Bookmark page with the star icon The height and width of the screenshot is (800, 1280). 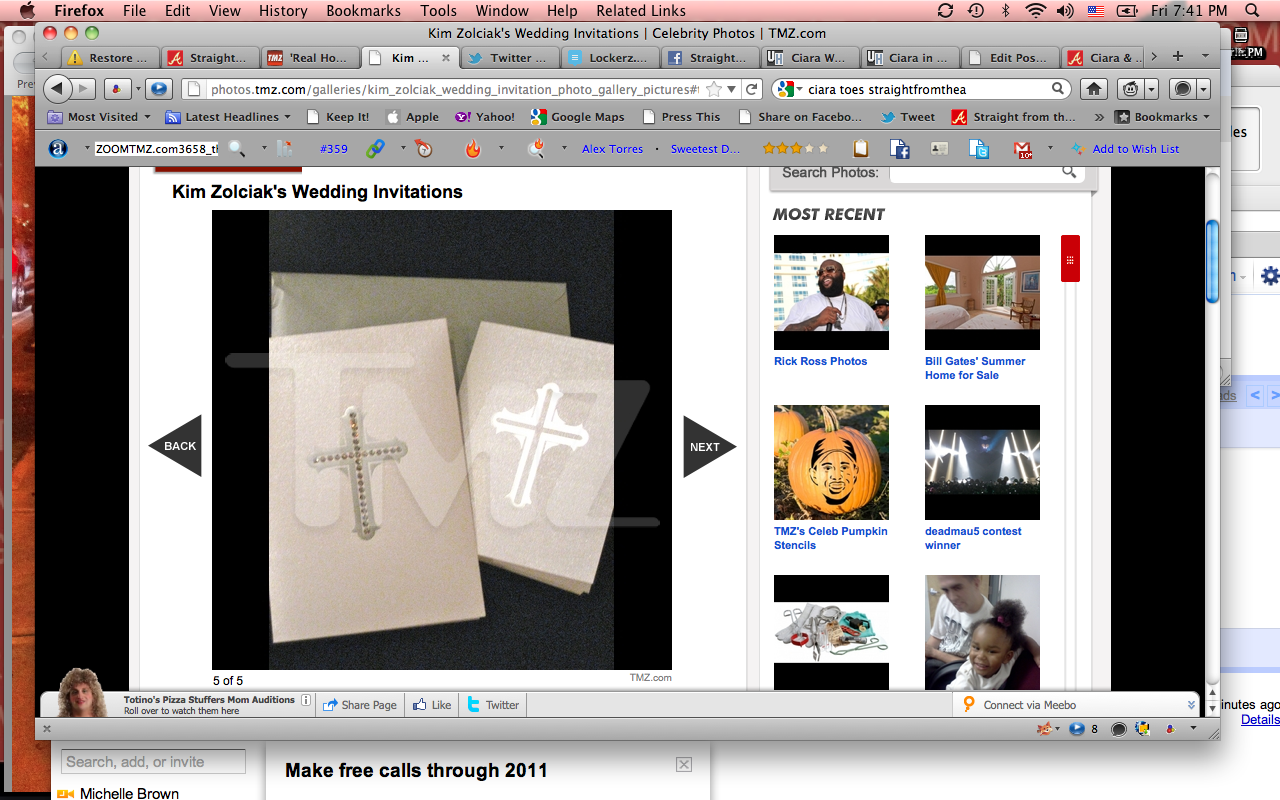[x=714, y=89]
